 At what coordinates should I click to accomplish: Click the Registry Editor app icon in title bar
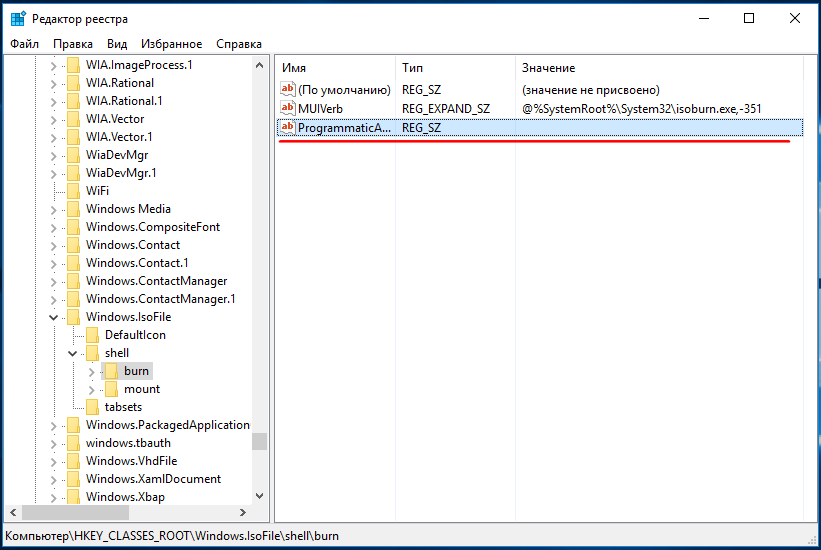(18, 18)
